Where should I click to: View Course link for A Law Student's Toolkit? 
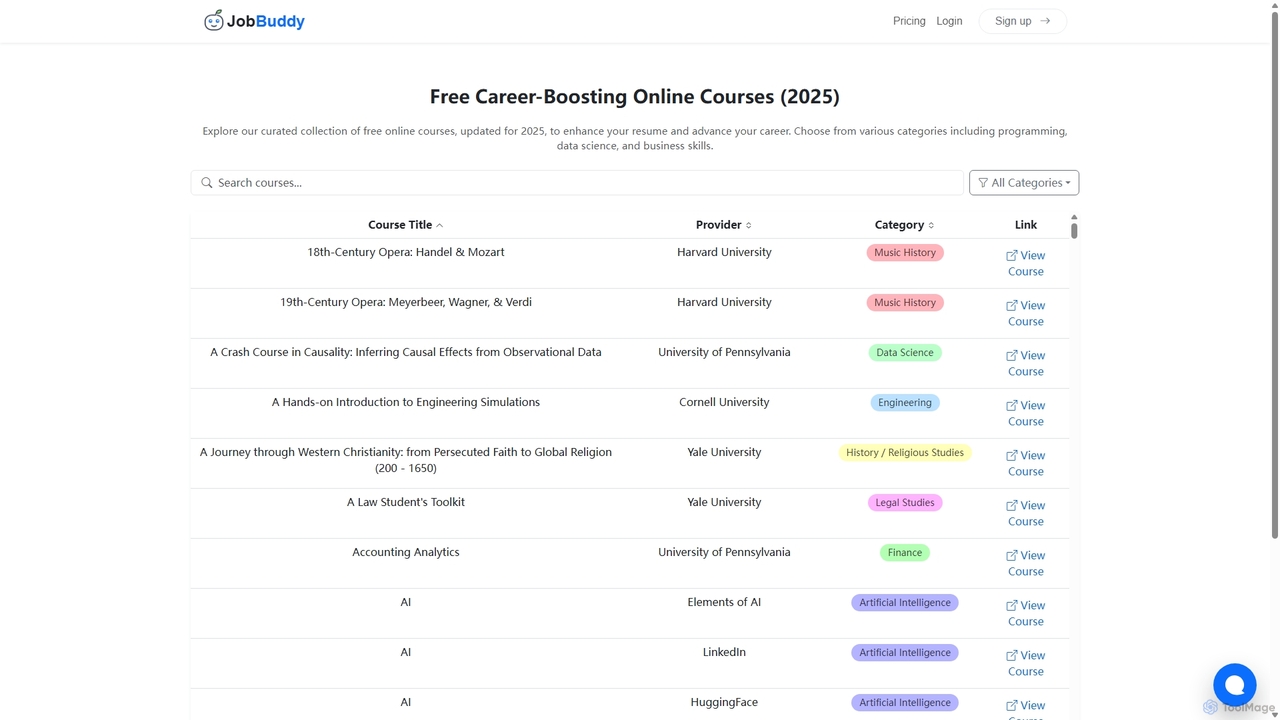(1025, 513)
